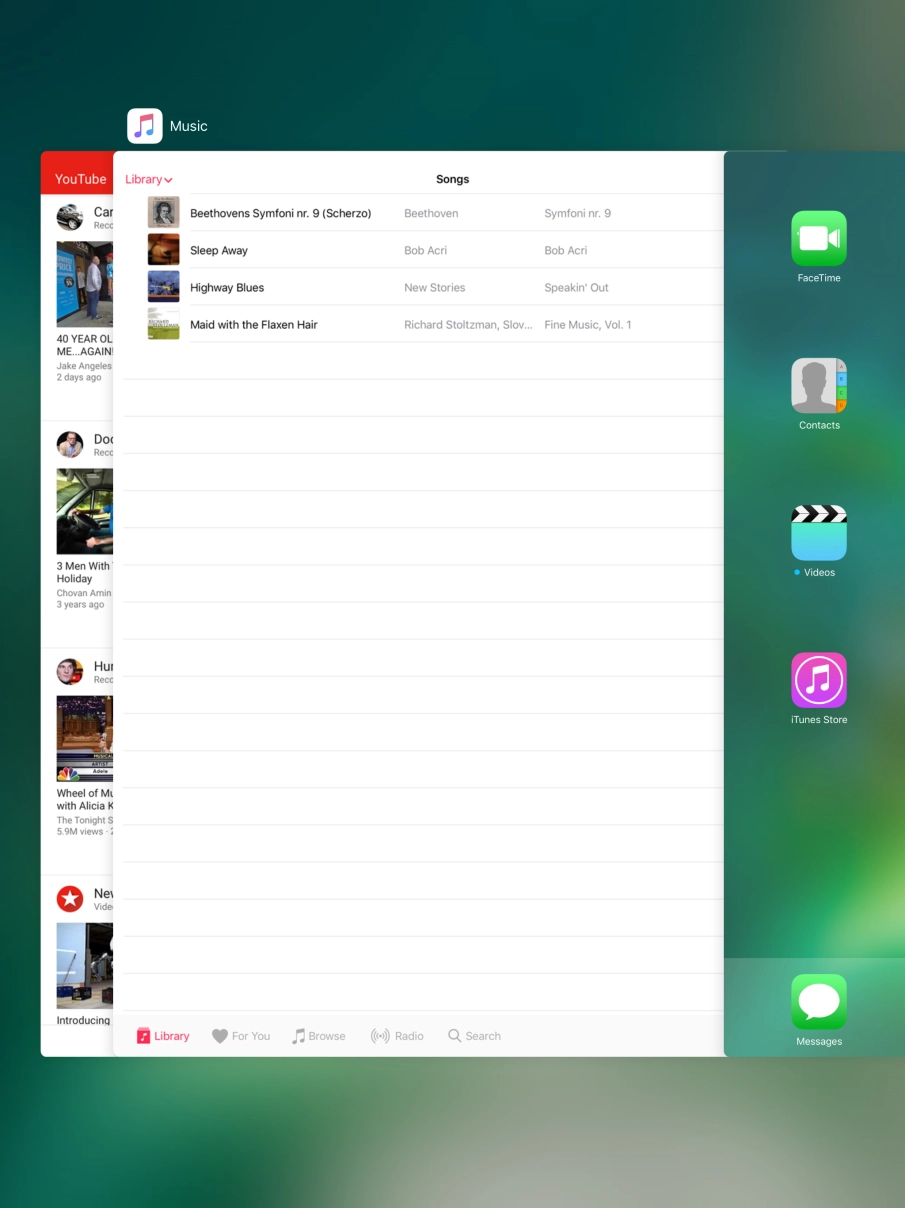The width and height of the screenshot is (905, 1208).
Task: Tap the For You heart icon
Action: click(240, 1035)
